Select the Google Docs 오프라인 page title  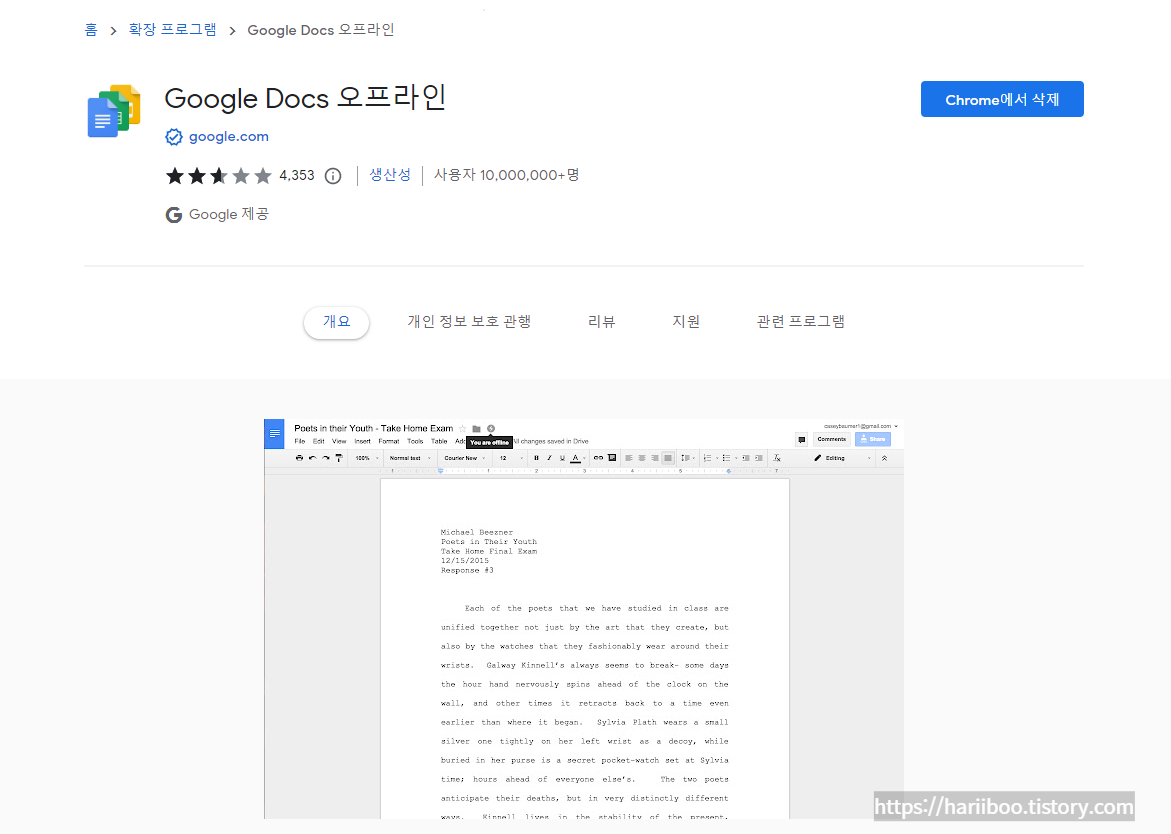point(305,98)
